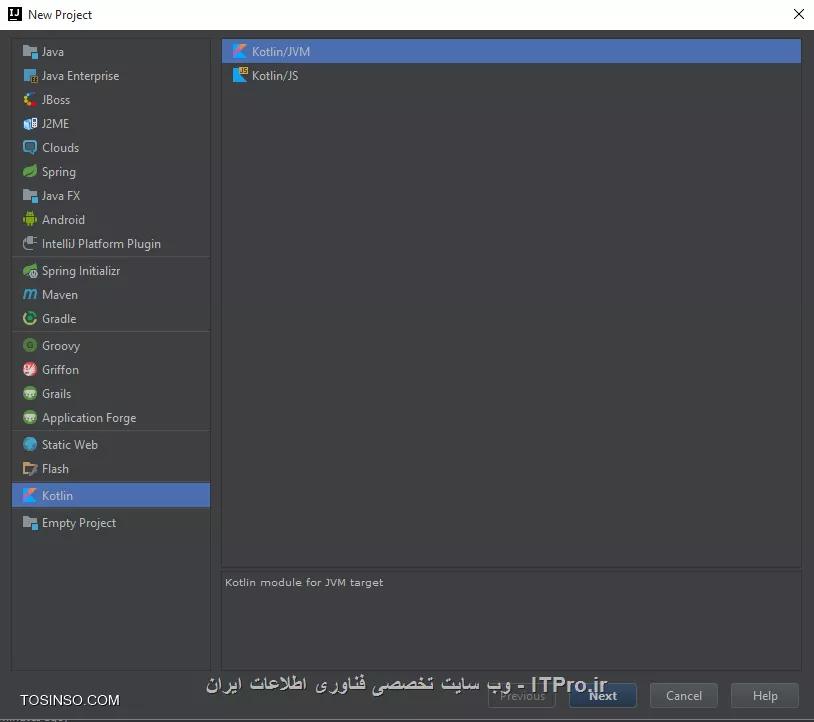This screenshot has width=814, height=722.
Task: Pick Clouds project category
Action: pyautogui.click(x=111, y=147)
